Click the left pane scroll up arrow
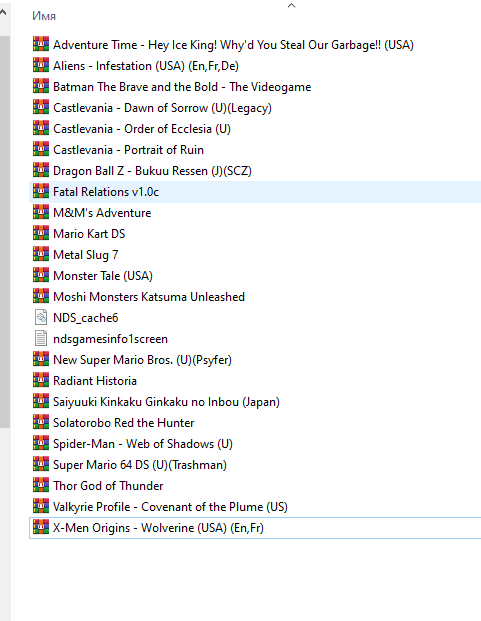The image size is (481, 621). (4, 12)
